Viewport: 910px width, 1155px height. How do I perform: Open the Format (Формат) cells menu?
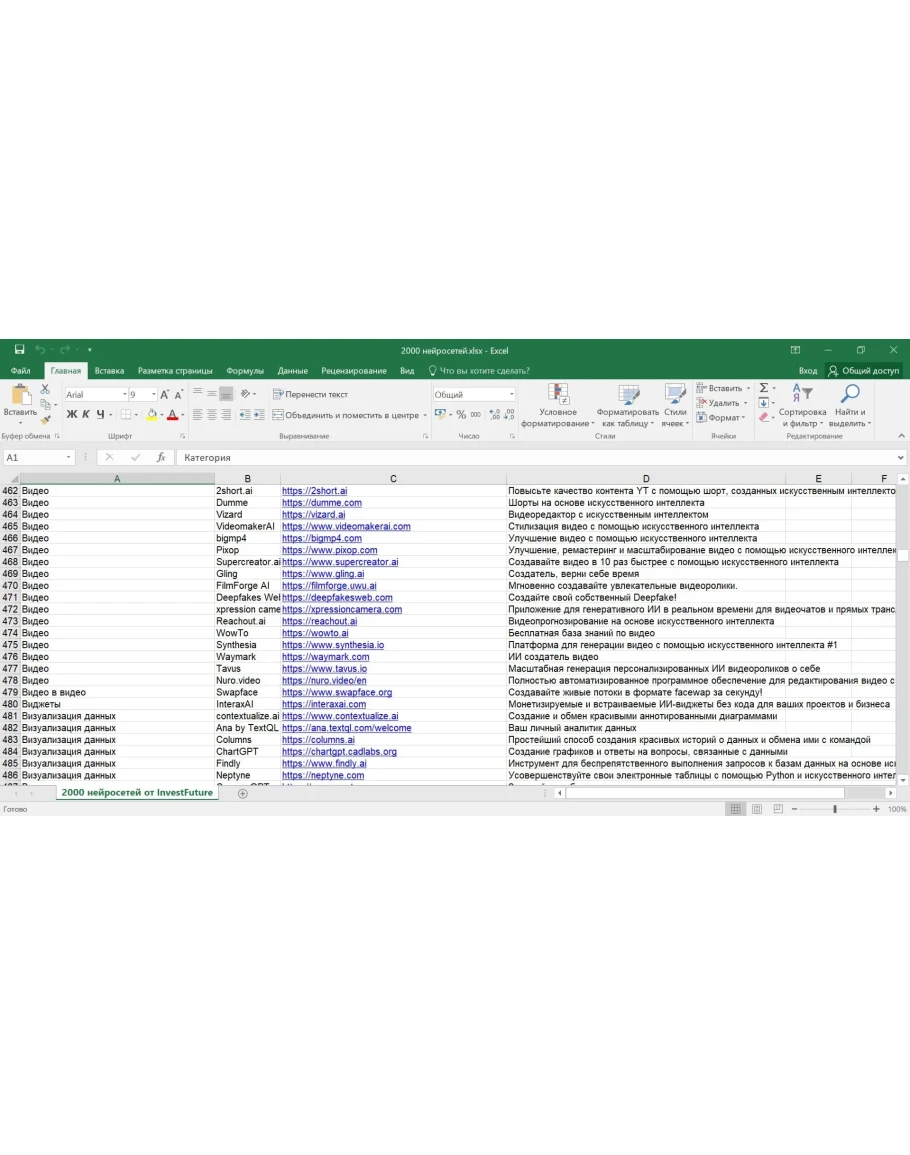point(721,418)
